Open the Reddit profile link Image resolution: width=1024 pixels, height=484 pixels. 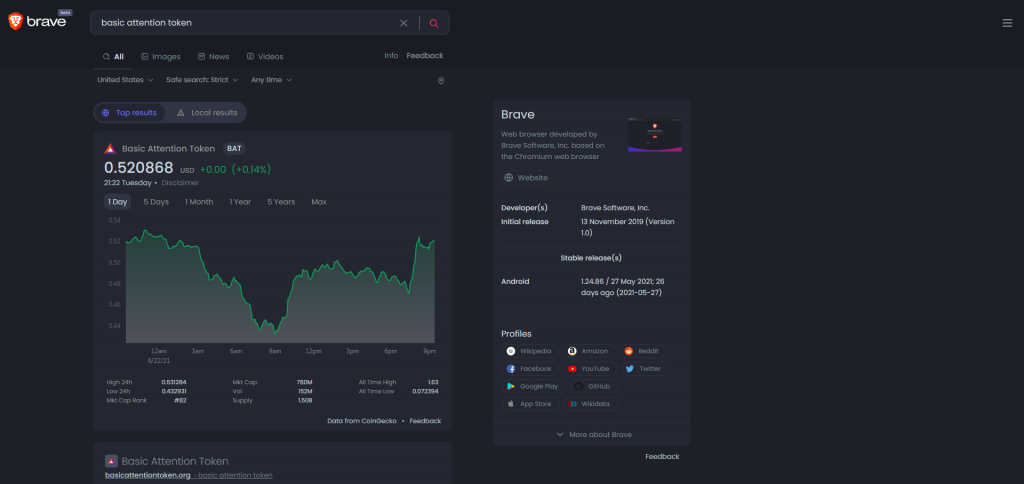coord(643,352)
